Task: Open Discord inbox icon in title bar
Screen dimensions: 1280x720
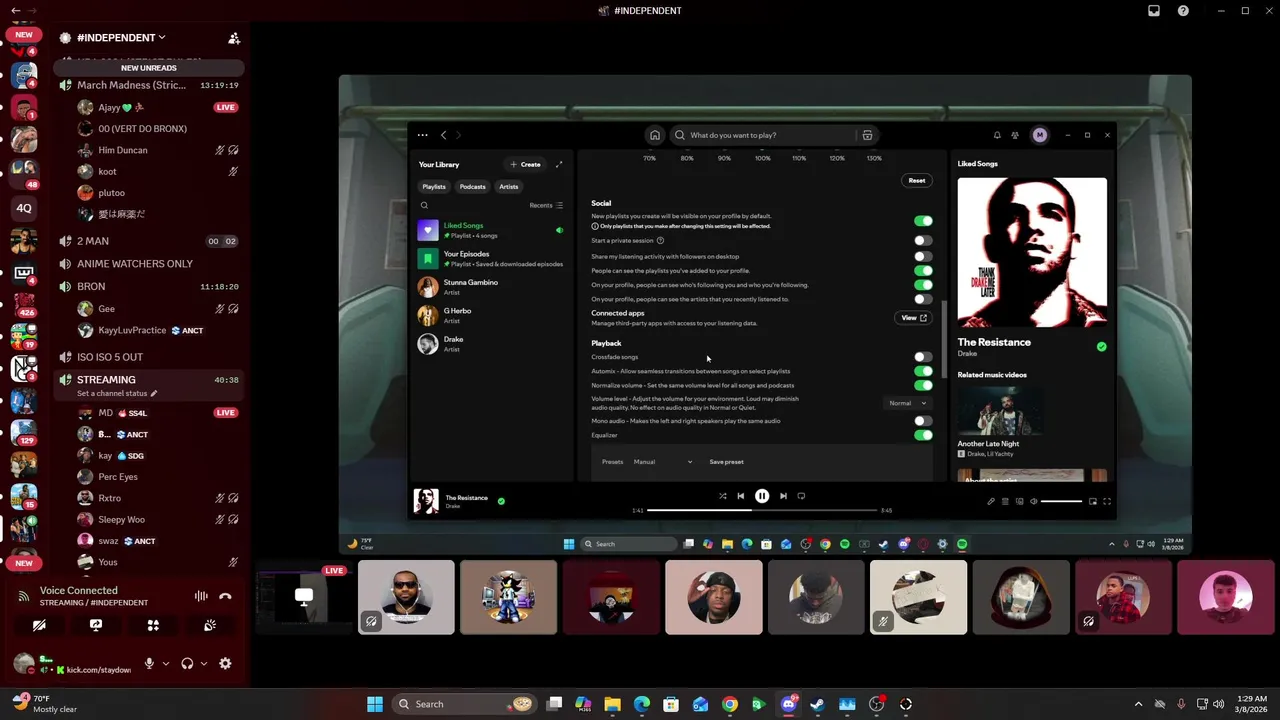Action: (1154, 10)
